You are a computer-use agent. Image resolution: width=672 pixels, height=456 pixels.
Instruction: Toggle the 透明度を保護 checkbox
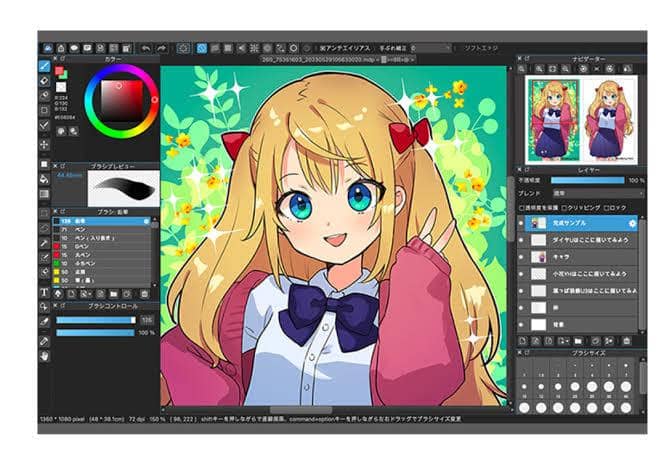coord(522,208)
